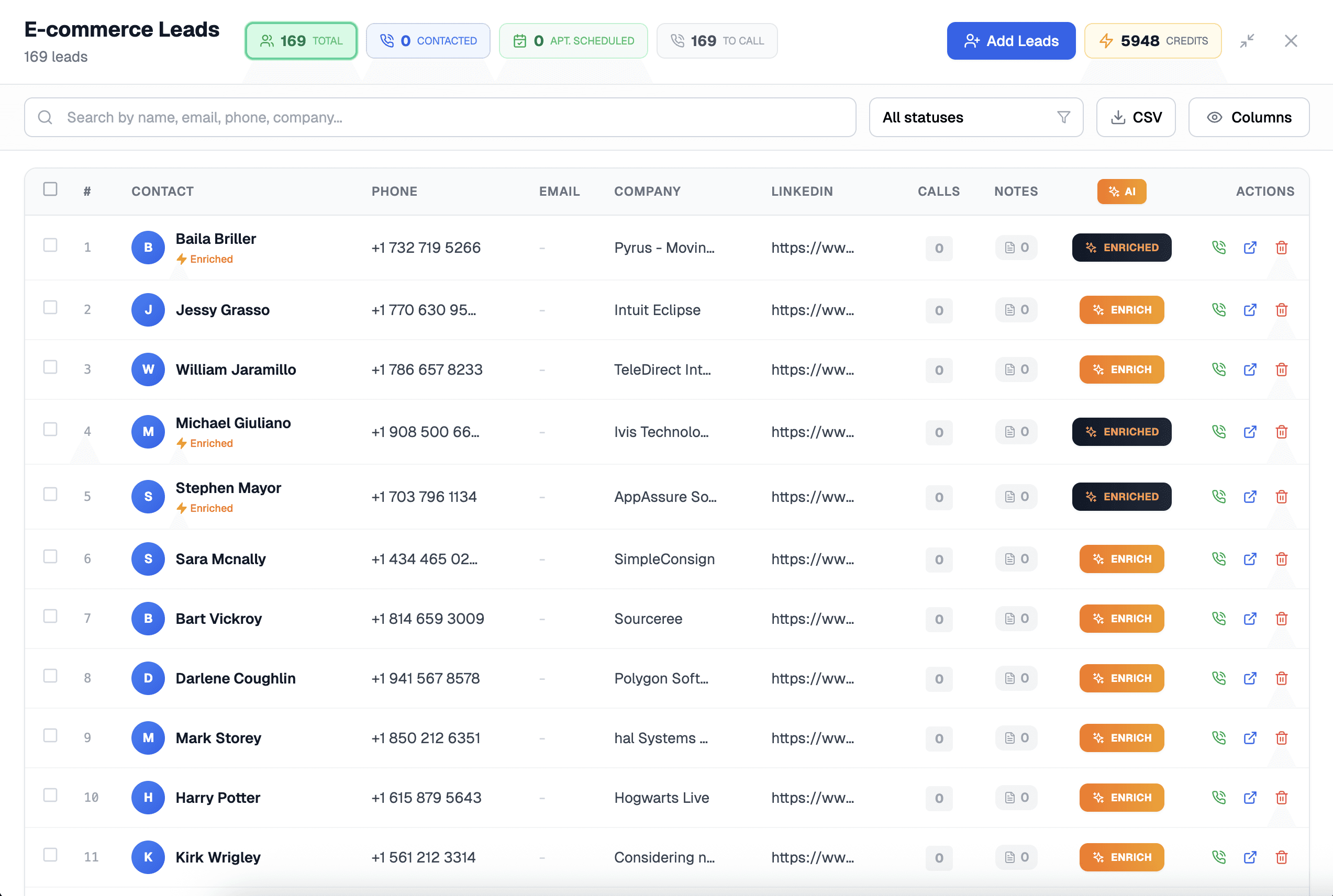Open the All statuses dropdown
Image resolution: width=1333 pixels, height=896 pixels.
[975, 117]
